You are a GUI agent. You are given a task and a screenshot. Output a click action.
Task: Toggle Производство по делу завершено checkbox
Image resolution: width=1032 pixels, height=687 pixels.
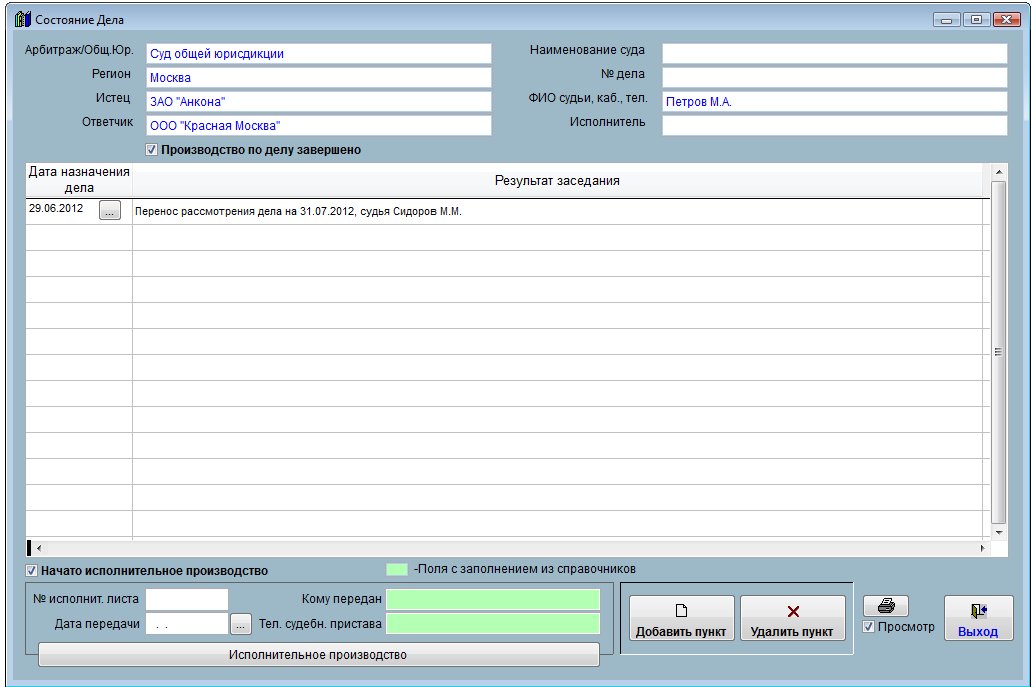tap(152, 150)
